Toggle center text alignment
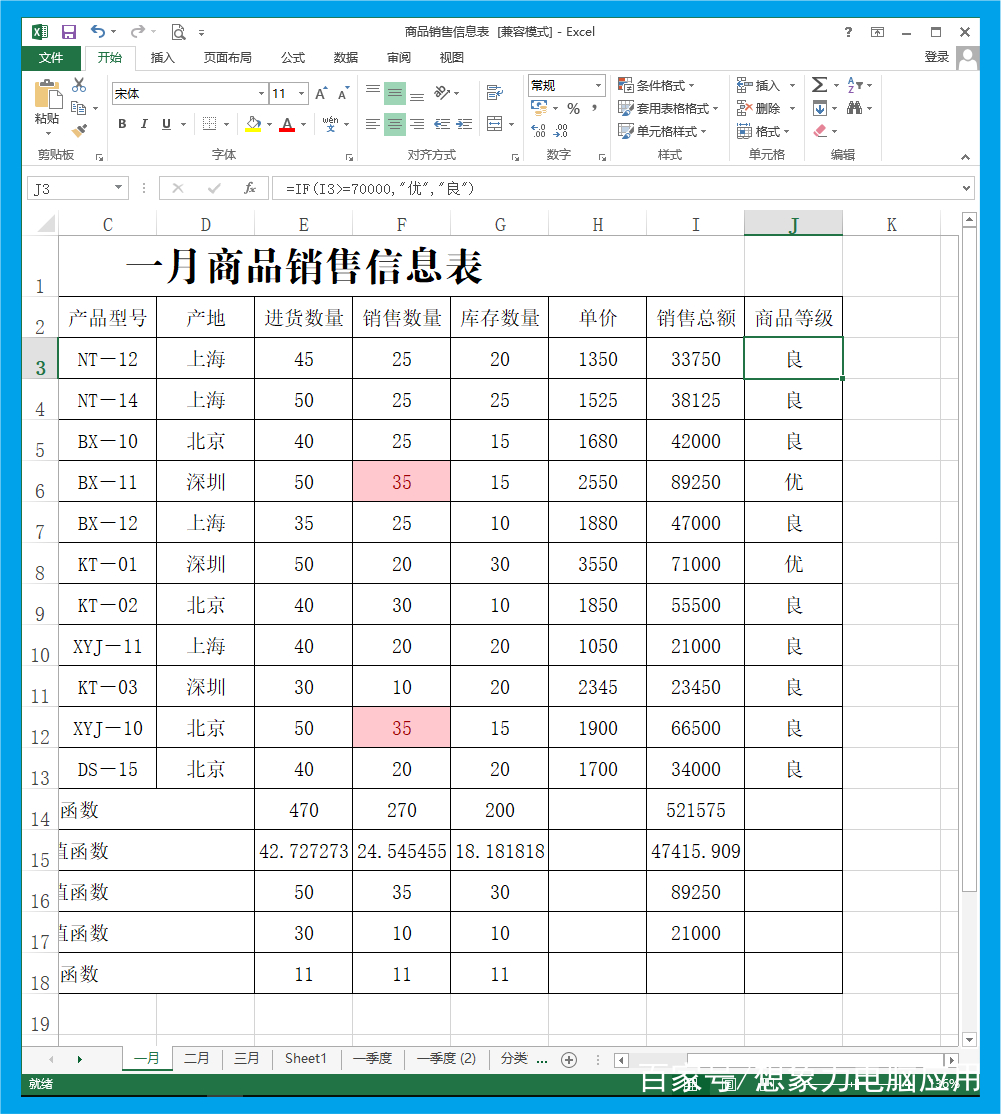Viewport: 1001px width, 1114px height. [394, 124]
